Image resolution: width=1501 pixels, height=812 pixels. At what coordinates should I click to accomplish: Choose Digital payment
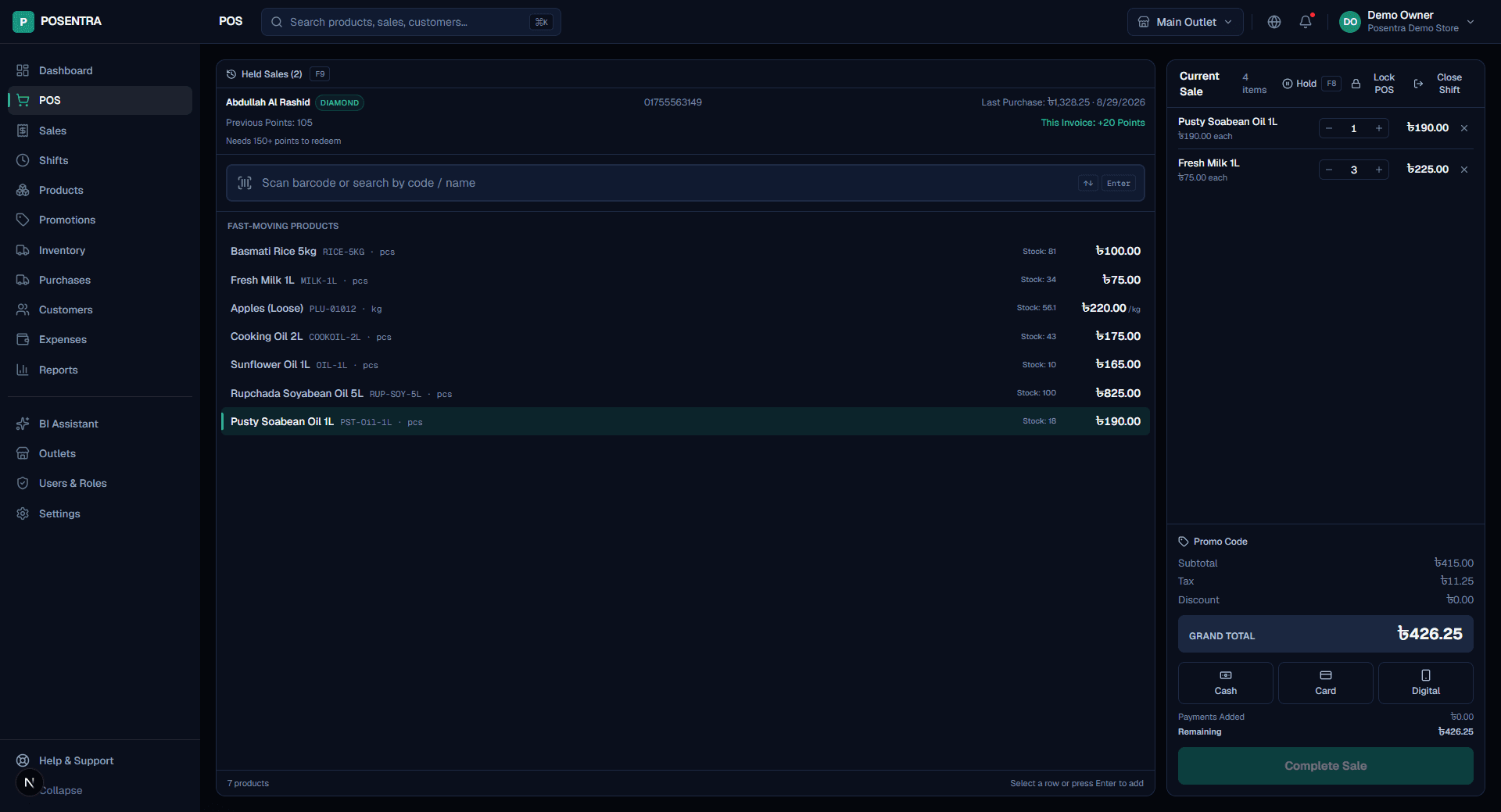pyautogui.click(x=1425, y=683)
